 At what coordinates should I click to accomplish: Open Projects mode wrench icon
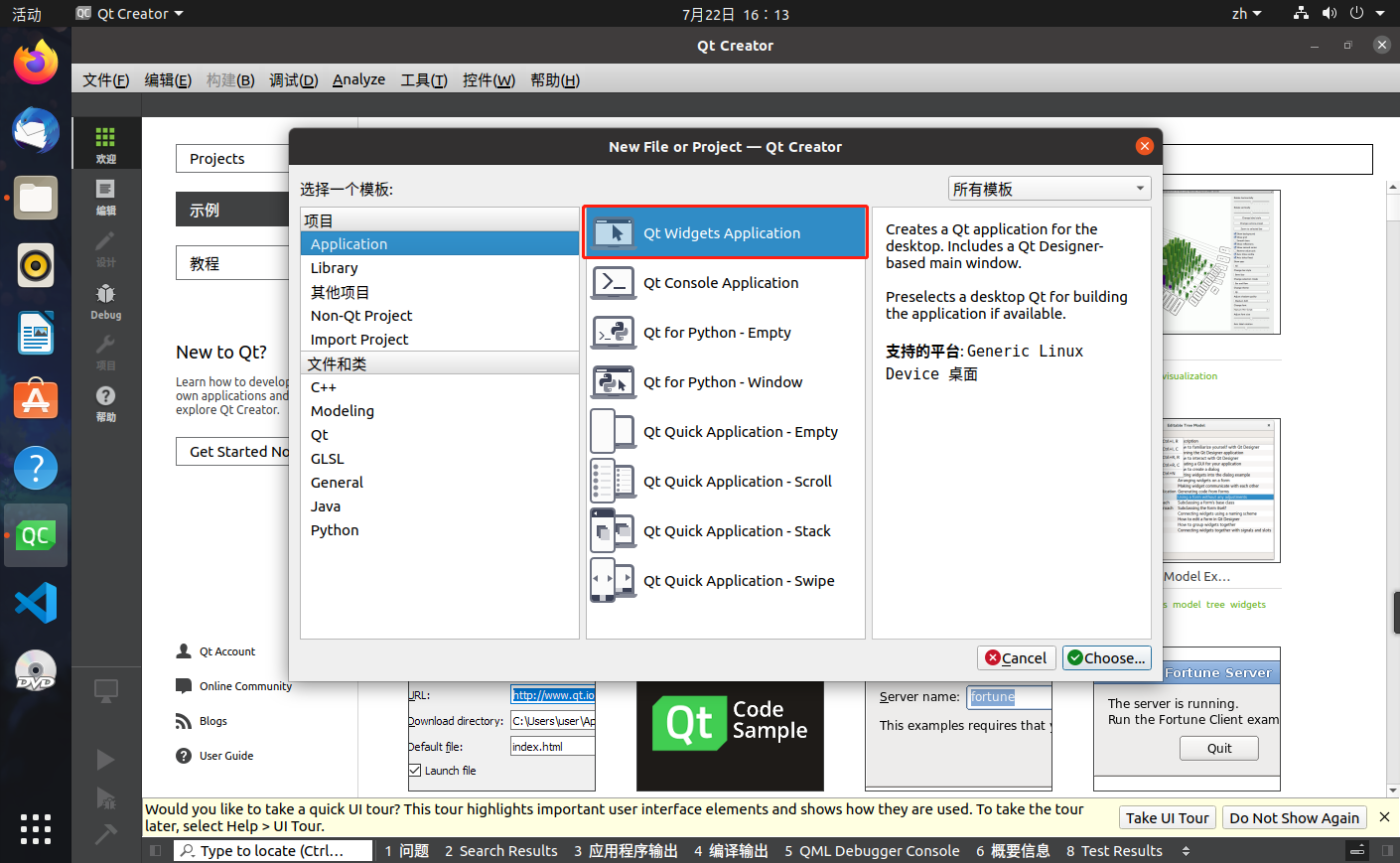click(x=105, y=352)
